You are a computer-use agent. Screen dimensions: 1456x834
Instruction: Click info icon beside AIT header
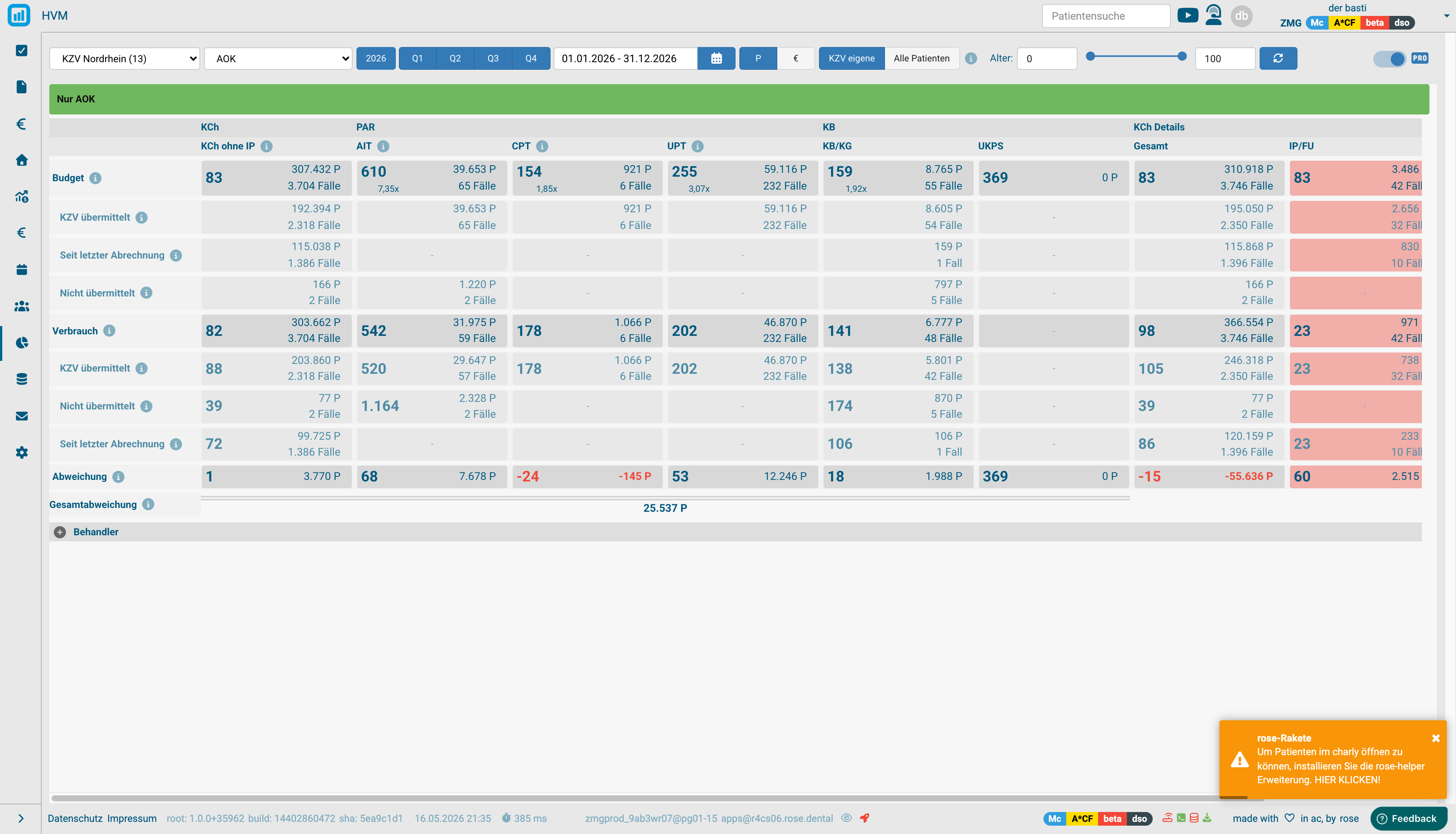pyautogui.click(x=383, y=146)
